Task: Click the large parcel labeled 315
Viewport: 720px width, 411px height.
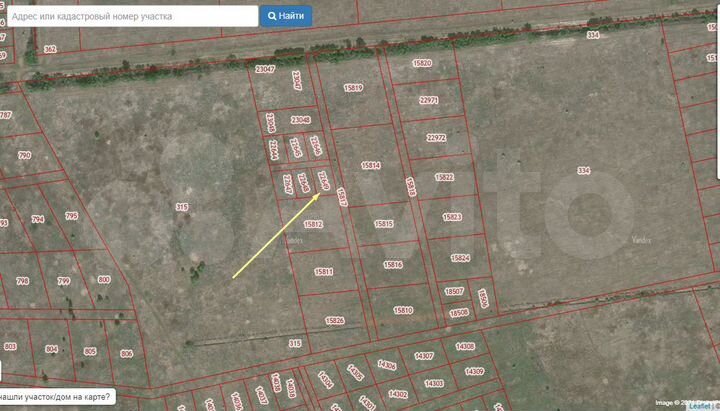Action: point(181,207)
